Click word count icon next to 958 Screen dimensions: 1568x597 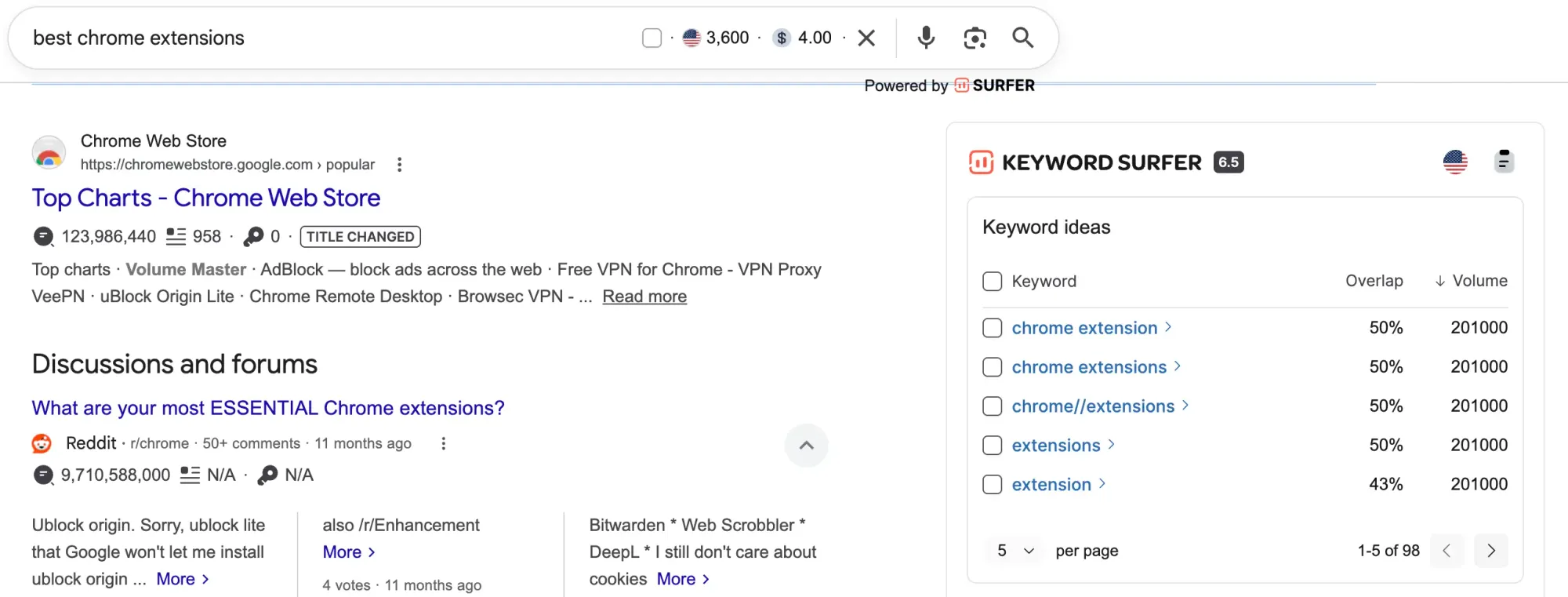(x=176, y=236)
